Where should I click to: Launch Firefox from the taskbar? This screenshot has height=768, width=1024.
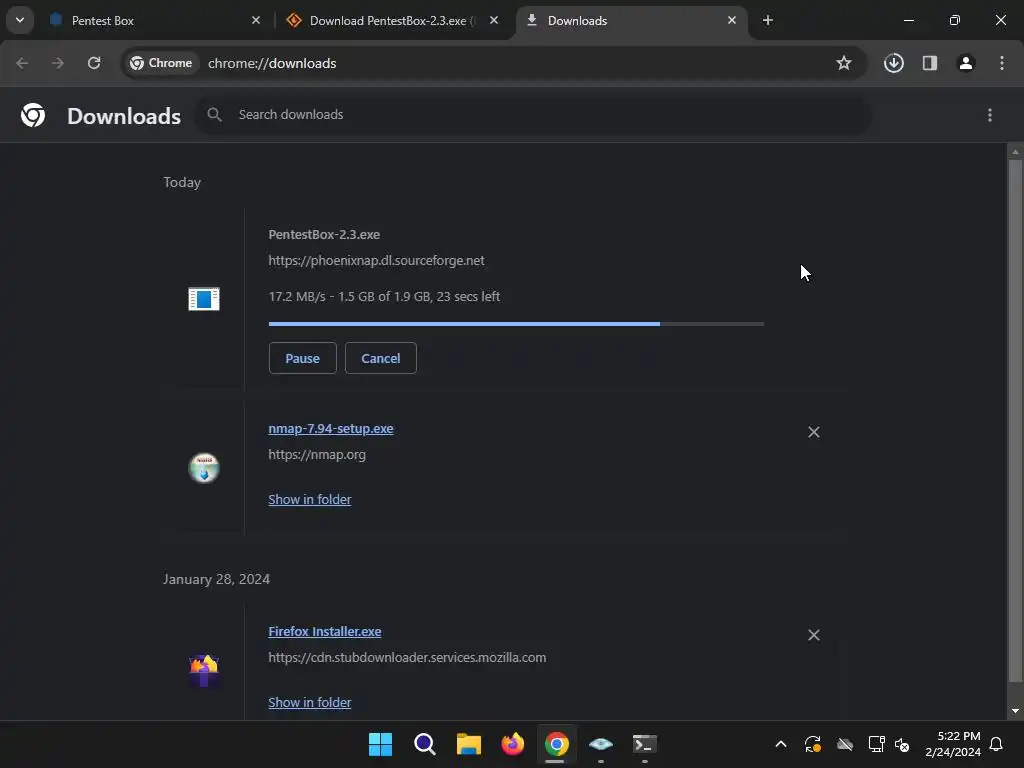click(513, 744)
